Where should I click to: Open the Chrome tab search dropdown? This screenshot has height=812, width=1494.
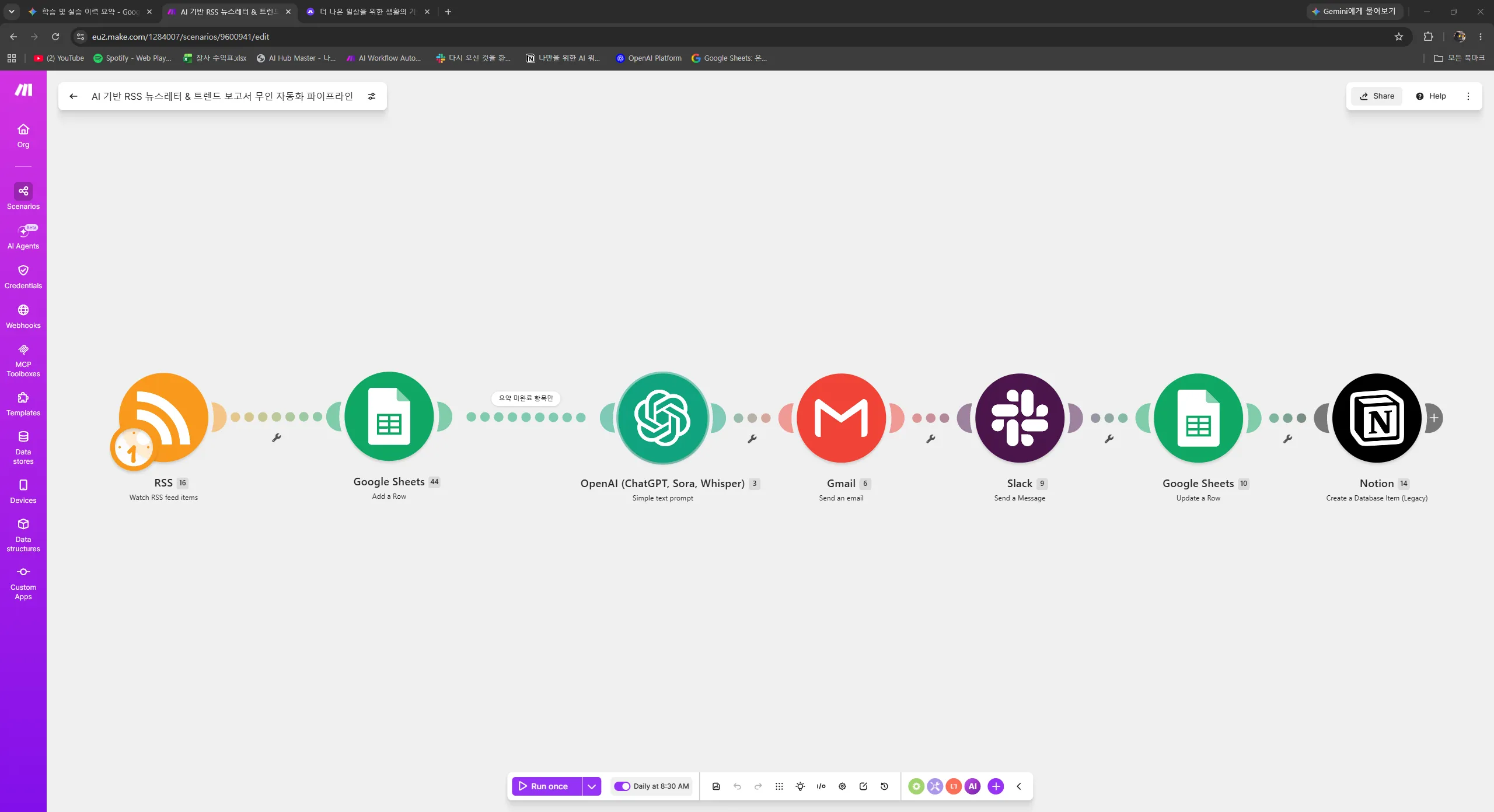tap(12, 12)
